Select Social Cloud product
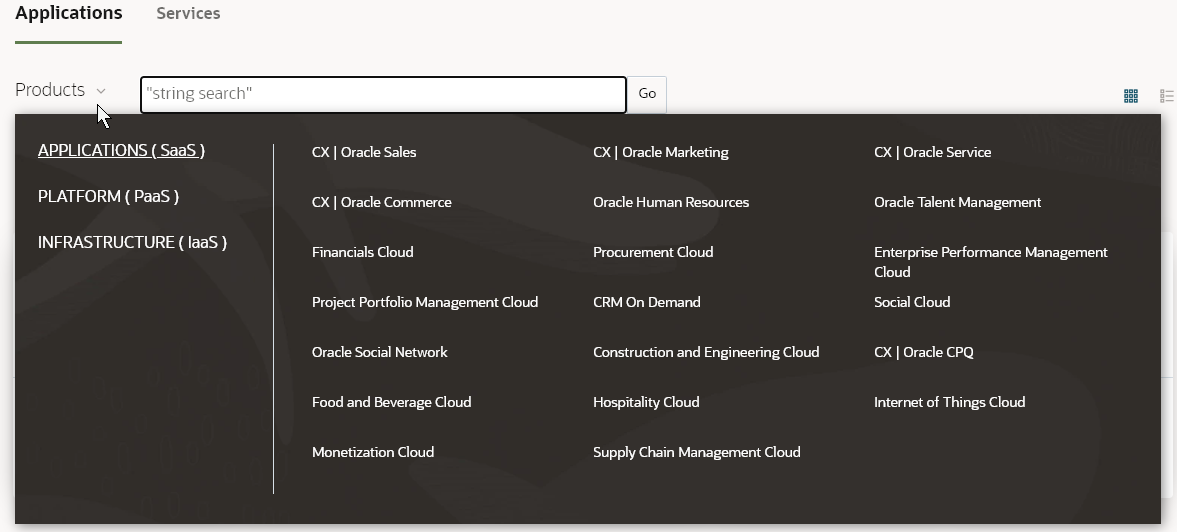The height and width of the screenshot is (532, 1177). click(912, 302)
